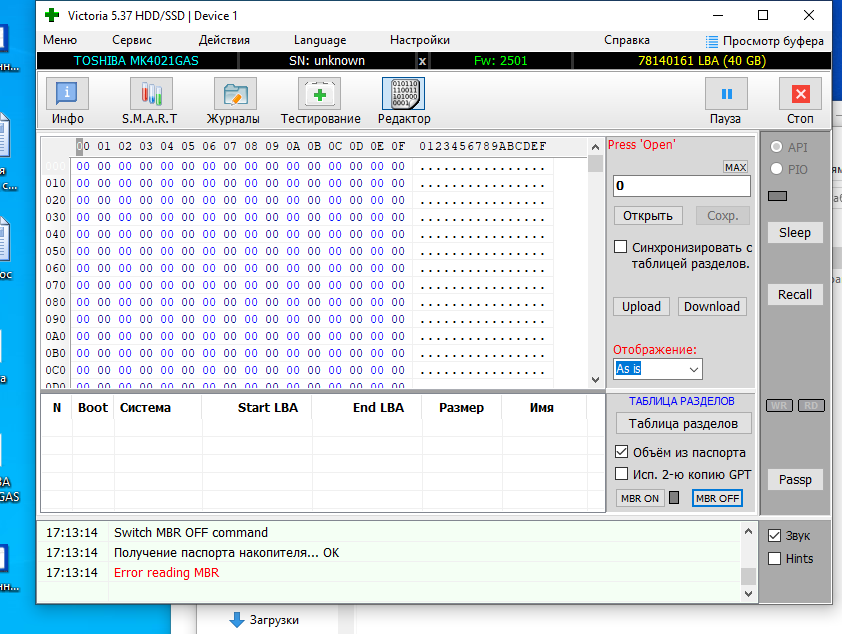Click the LBA sector number input field
Screen dimensions: 842x634
[682, 186]
